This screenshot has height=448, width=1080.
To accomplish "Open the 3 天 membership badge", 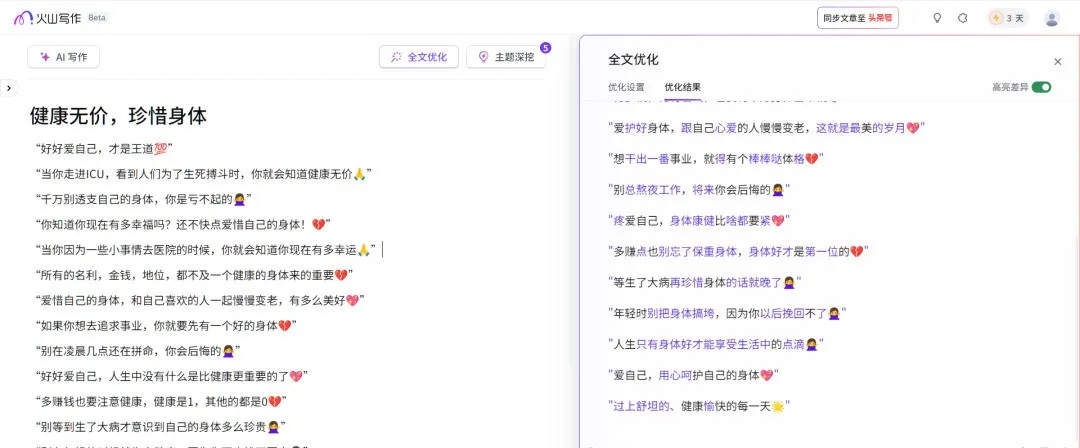I will click(x=1007, y=18).
